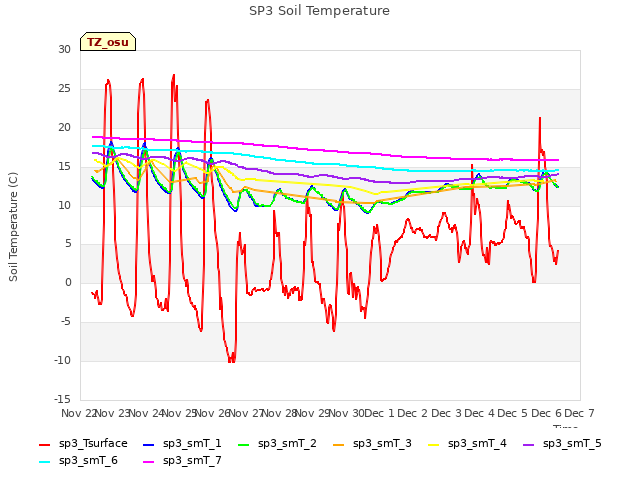Select the sp3_smT_7 legend label

[192, 461]
